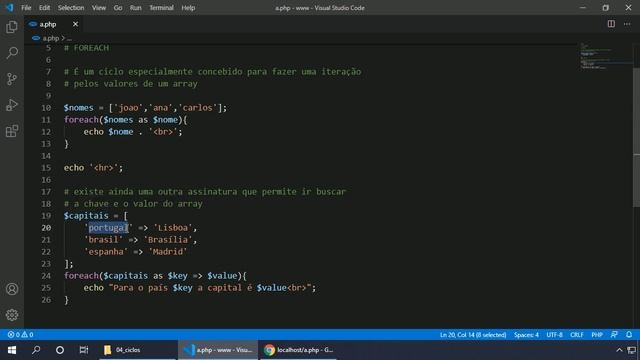
Task: Open the Go menu
Action: [118, 8]
